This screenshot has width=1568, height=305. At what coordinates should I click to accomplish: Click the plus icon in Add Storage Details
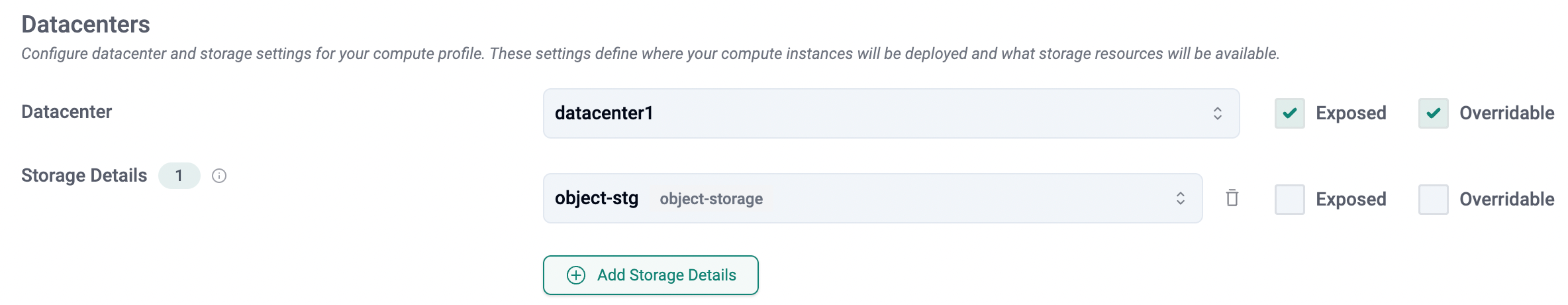tap(576, 275)
